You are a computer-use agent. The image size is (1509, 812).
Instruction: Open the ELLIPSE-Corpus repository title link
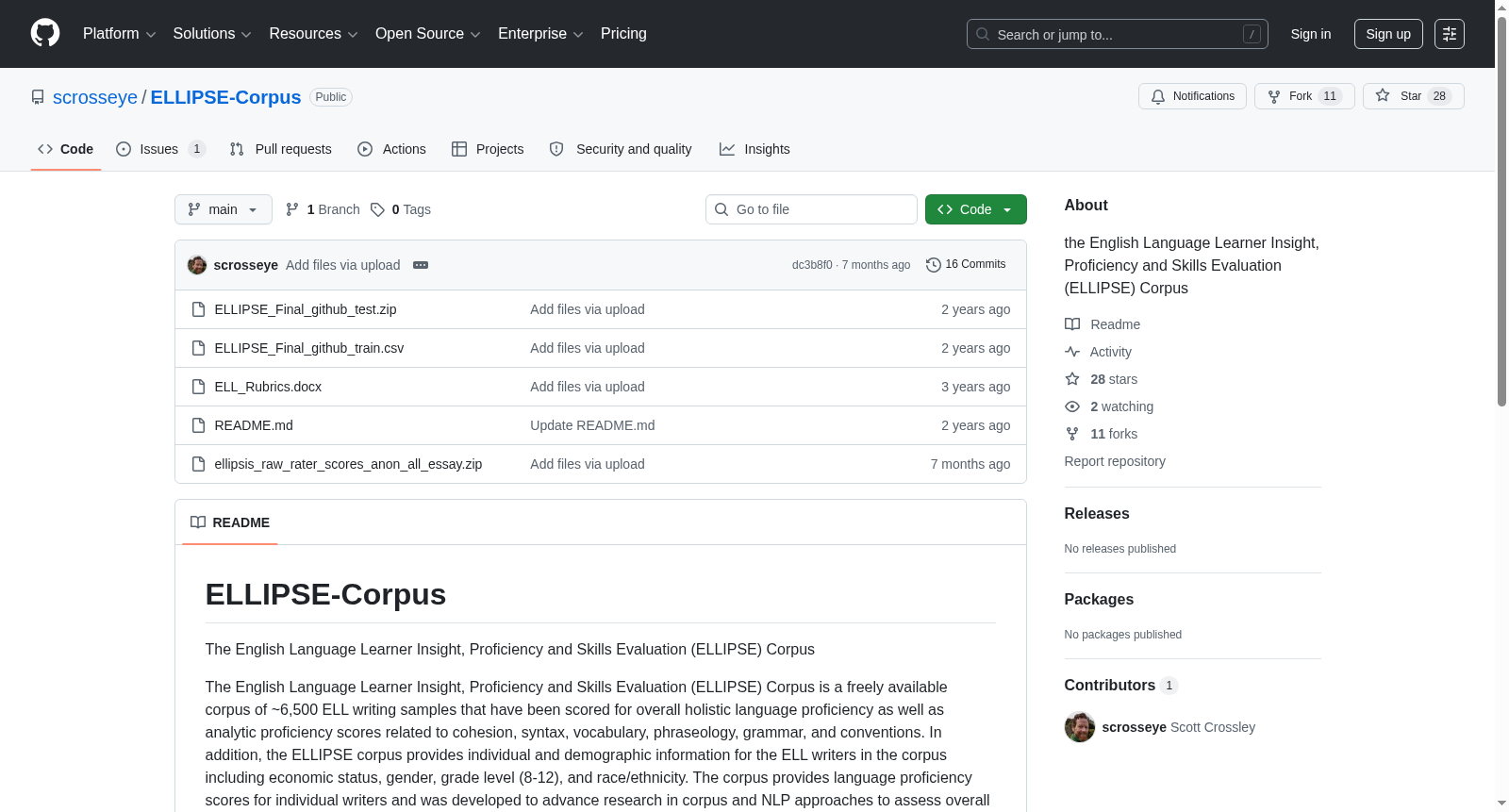pyautogui.click(x=226, y=97)
